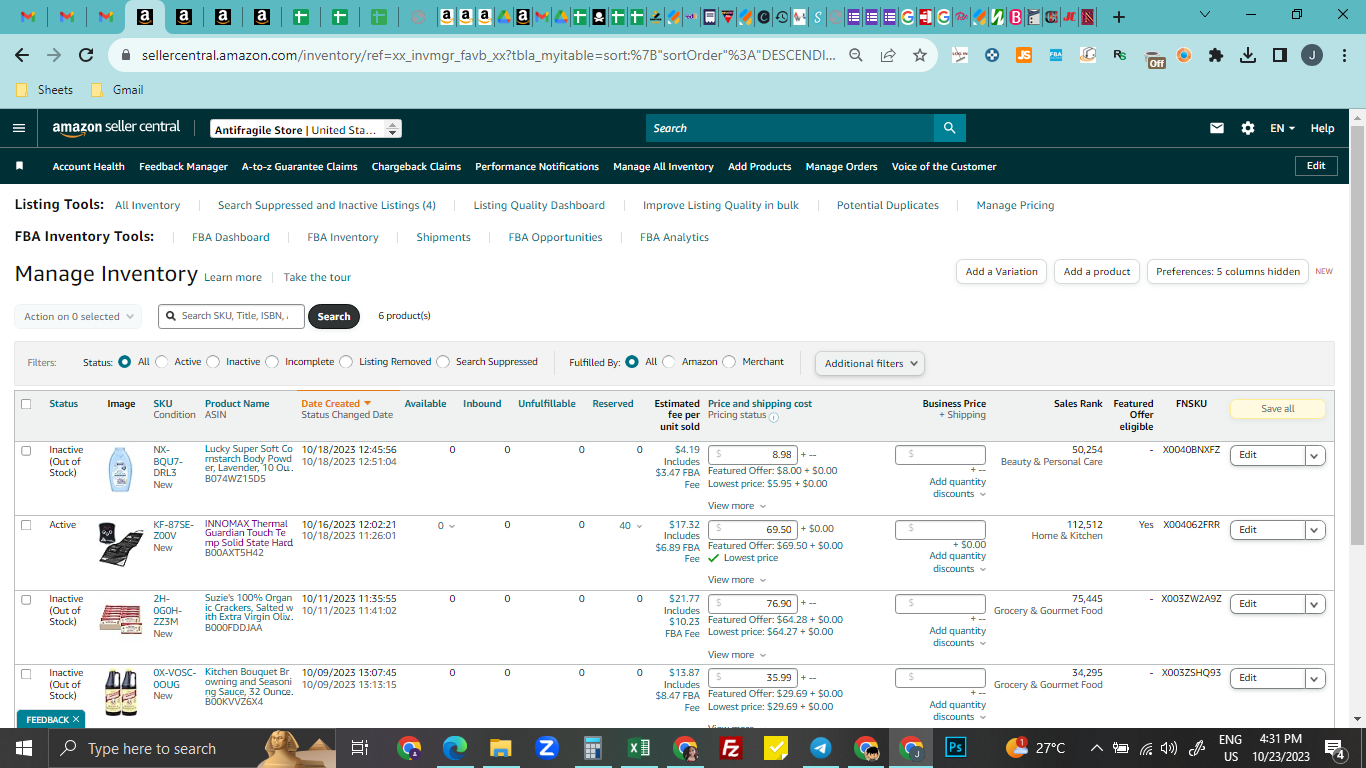Open the Action on 0 selected dropdown
1366x768 pixels.
coord(78,316)
